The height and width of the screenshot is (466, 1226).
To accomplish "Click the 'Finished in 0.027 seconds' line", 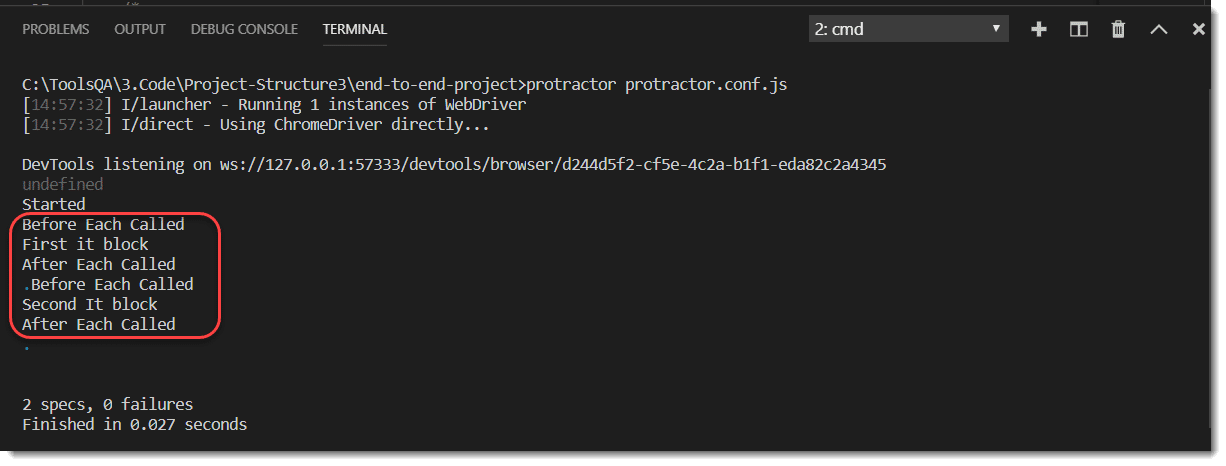I will click(x=134, y=424).
